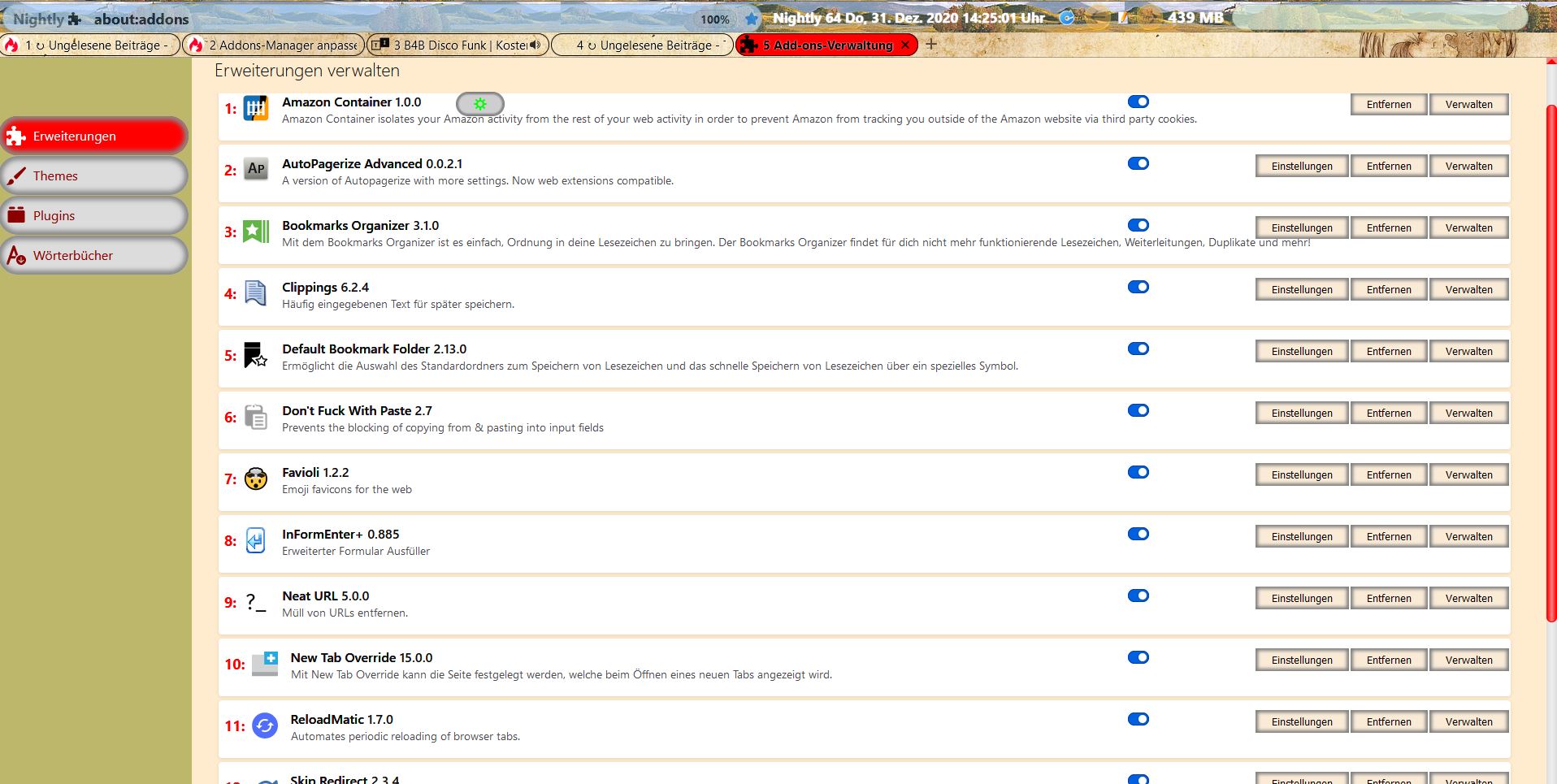This screenshot has height=784, width=1557.
Task: Select the Add-ons-Verwaltung tab
Action: 827,45
